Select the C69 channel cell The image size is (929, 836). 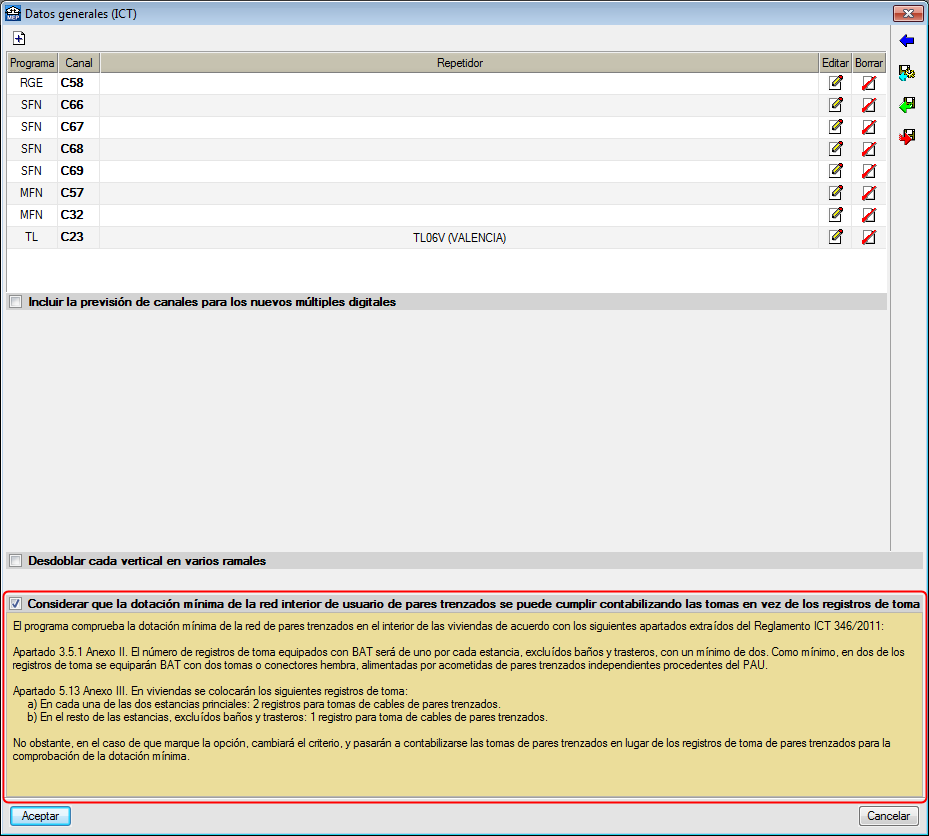point(79,171)
